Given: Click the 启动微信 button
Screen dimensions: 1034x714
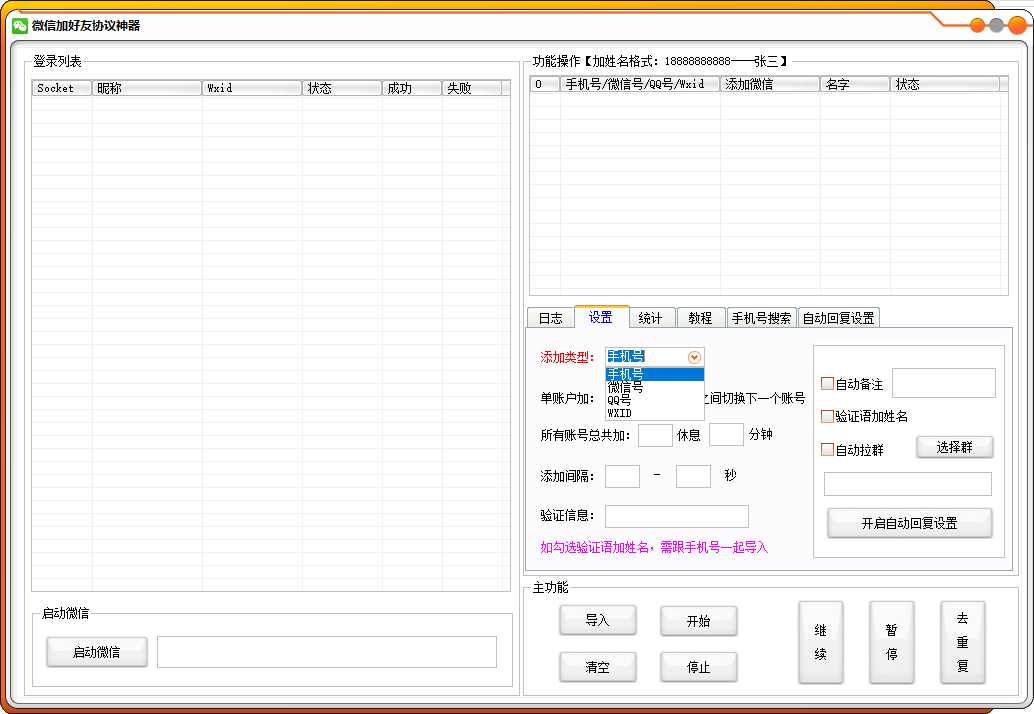Looking at the screenshot, I should (97, 652).
